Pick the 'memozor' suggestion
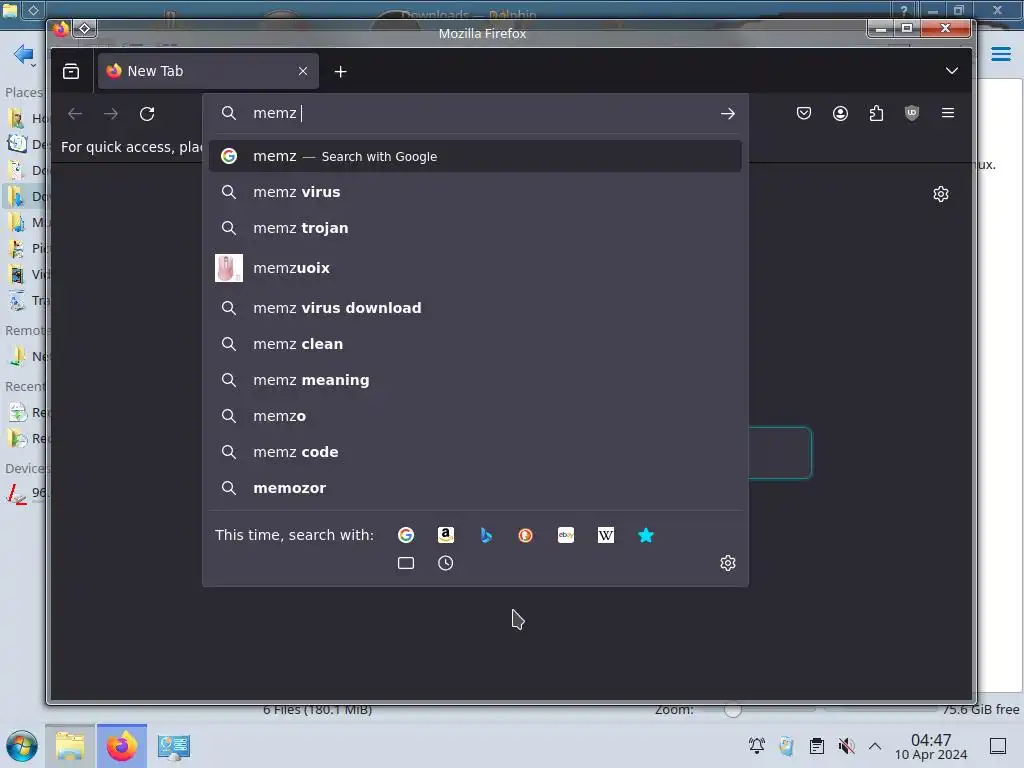The width and height of the screenshot is (1024, 768). pyautogui.click(x=475, y=487)
